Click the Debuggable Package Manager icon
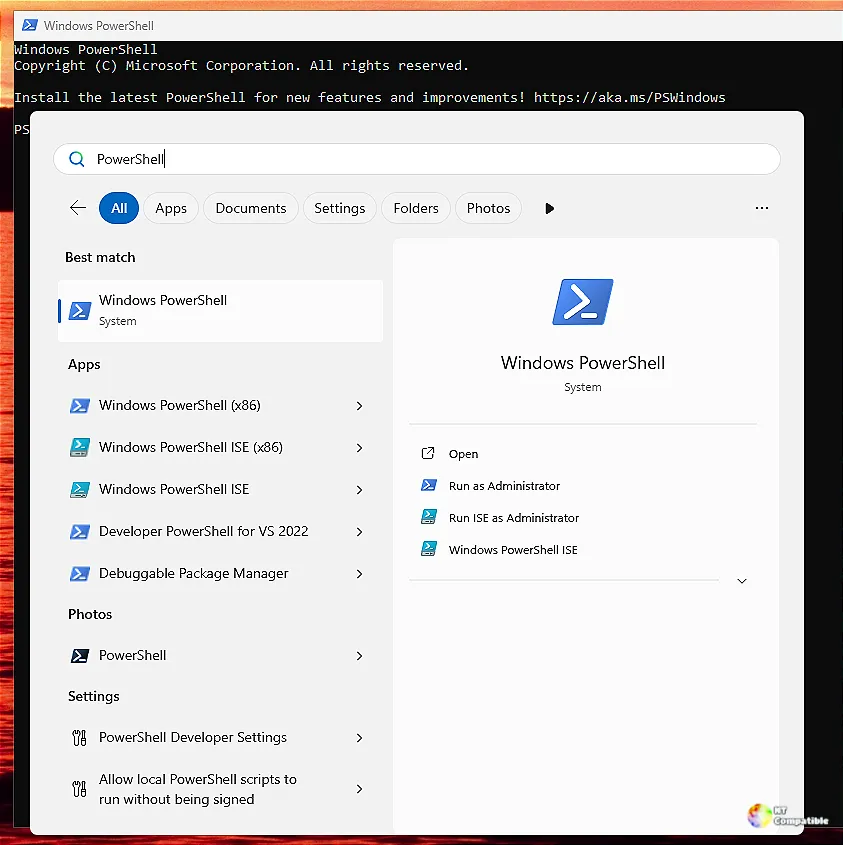The height and width of the screenshot is (845, 843). [80, 574]
